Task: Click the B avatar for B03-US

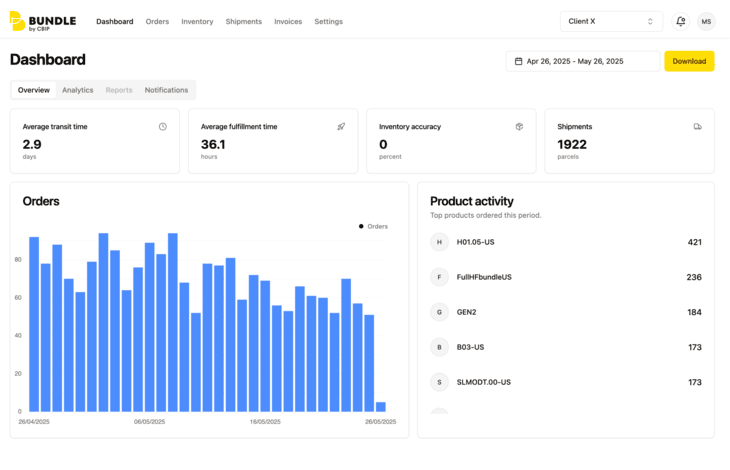Action: pyautogui.click(x=439, y=347)
